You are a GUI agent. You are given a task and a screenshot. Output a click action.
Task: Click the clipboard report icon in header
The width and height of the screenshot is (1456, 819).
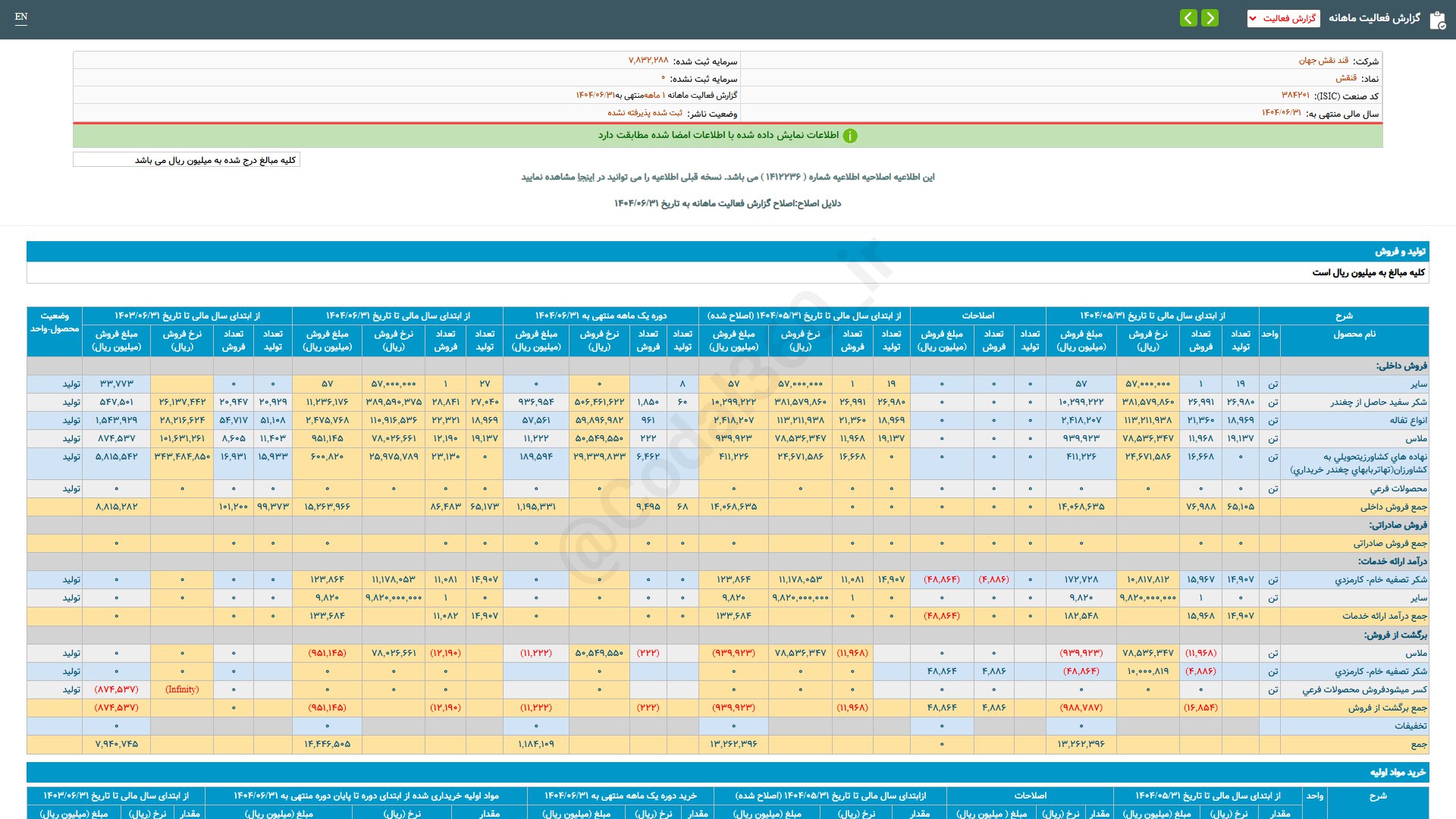(1437, 20)
